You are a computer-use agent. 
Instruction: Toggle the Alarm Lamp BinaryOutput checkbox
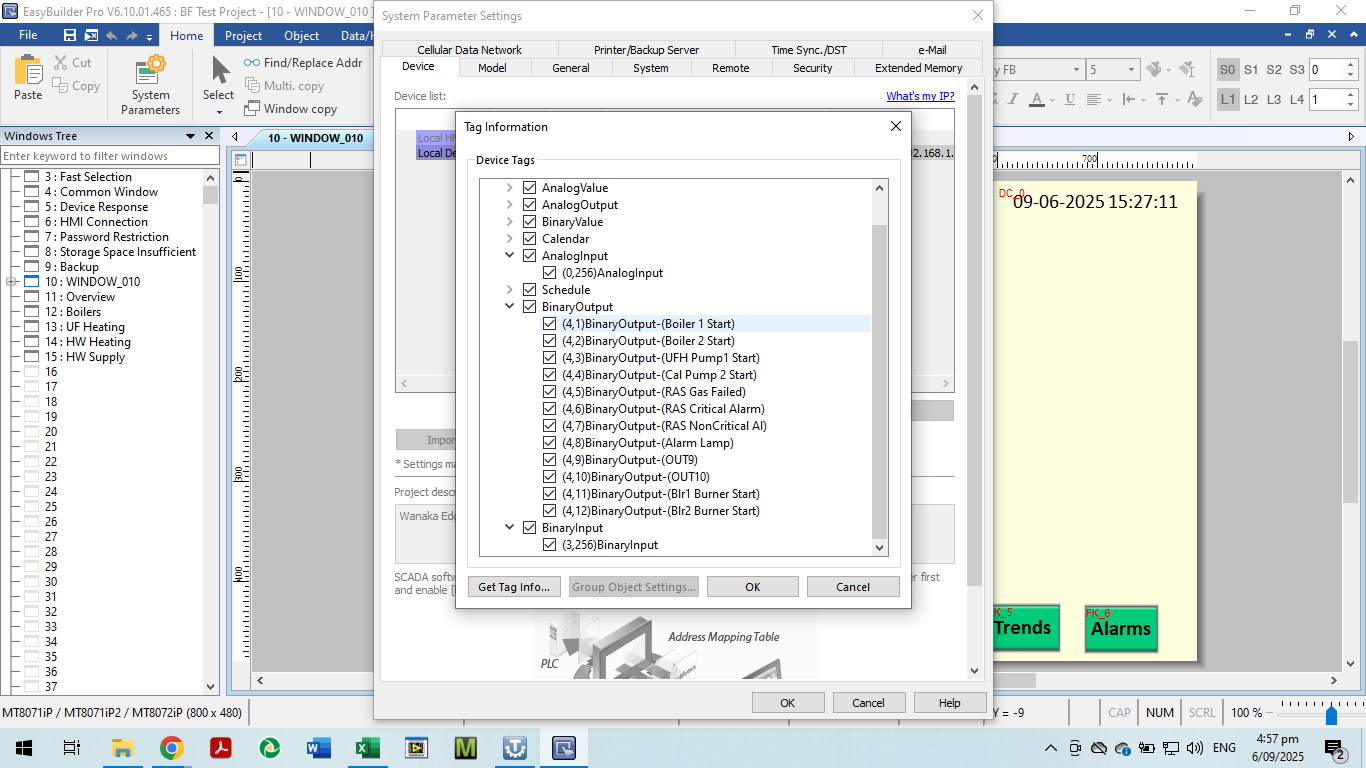pos(550,443)
